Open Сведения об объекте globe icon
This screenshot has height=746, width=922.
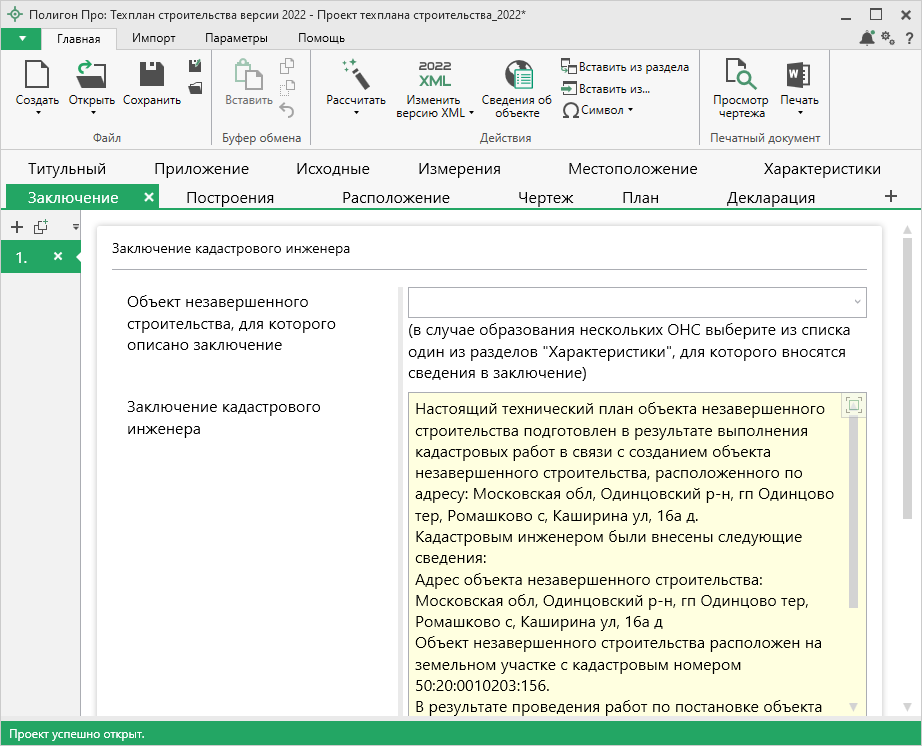pos(516,76)
